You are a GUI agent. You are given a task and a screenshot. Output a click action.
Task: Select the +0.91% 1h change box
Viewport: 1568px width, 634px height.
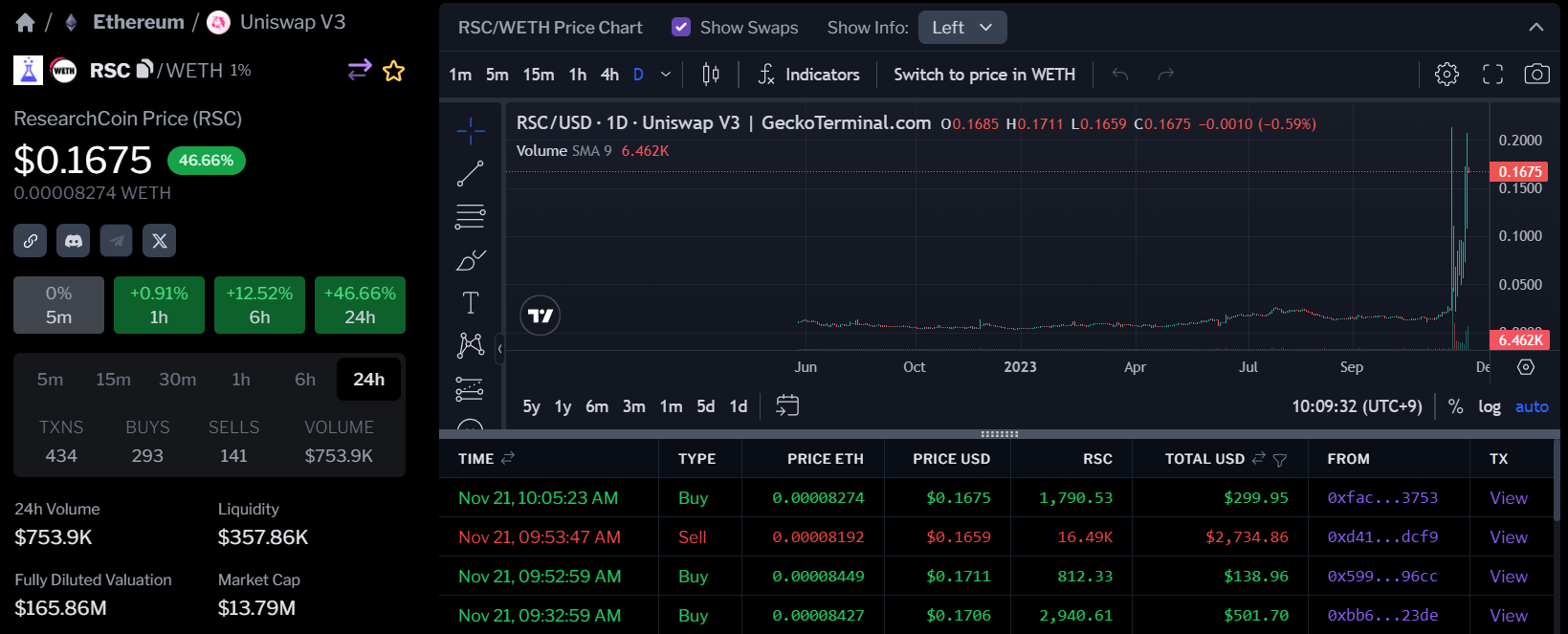[159, 305]
